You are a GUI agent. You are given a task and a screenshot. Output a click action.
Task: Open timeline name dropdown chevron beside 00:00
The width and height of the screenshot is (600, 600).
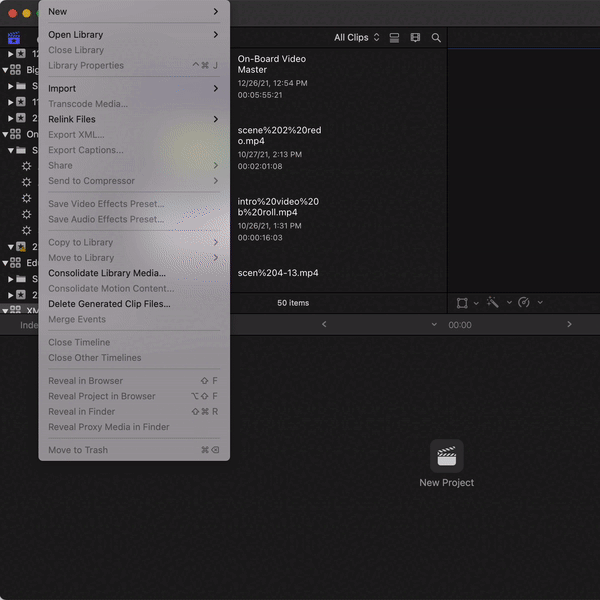[434, 324]
